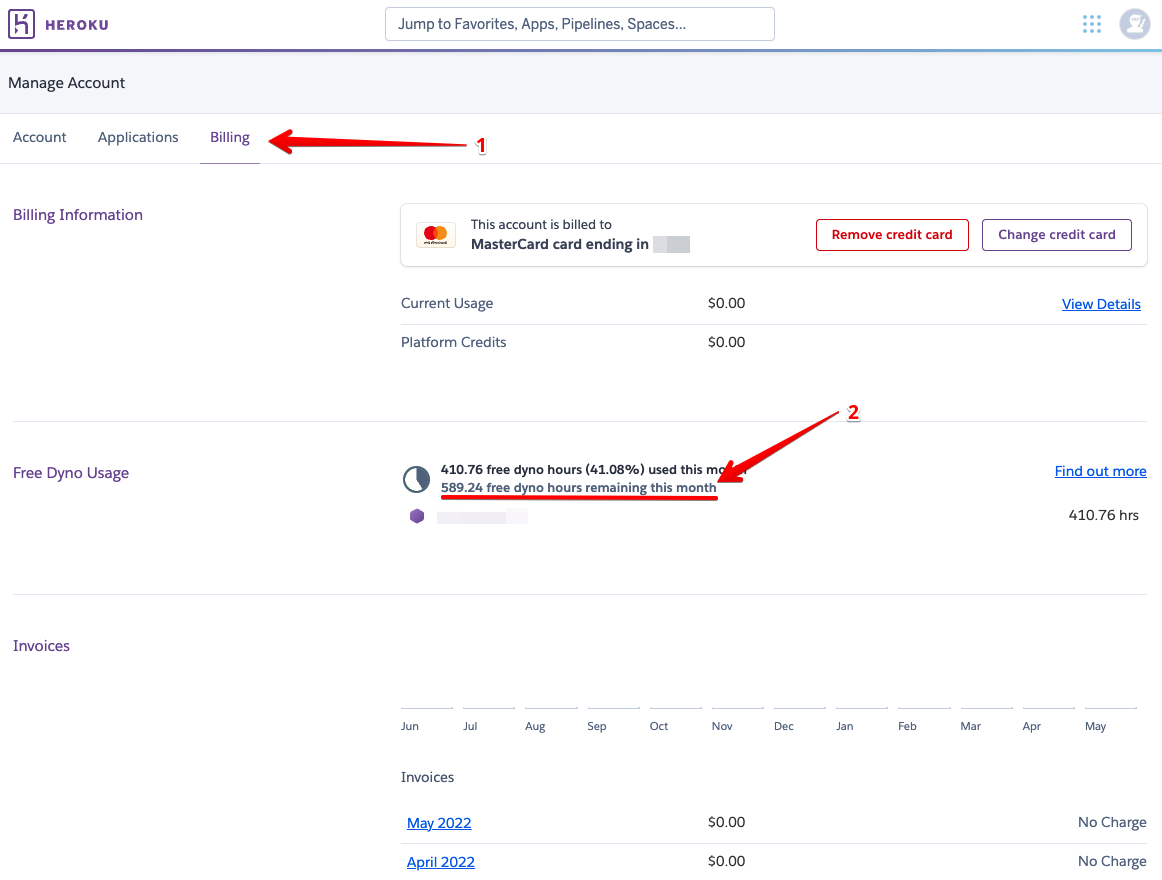The width and height of the screenshot is (1162, 880).
Task: Click the purple Invoices section title
Action: tap(42, 646)
